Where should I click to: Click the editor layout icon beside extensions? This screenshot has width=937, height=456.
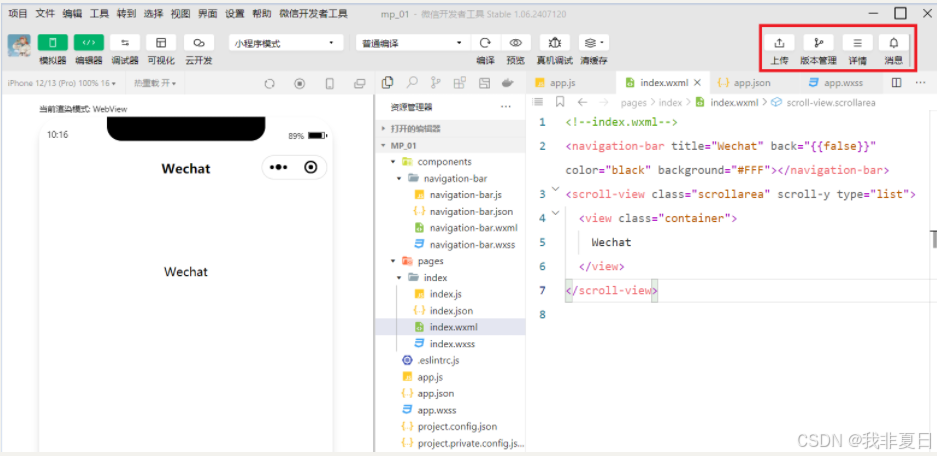(x=485, y=83)
